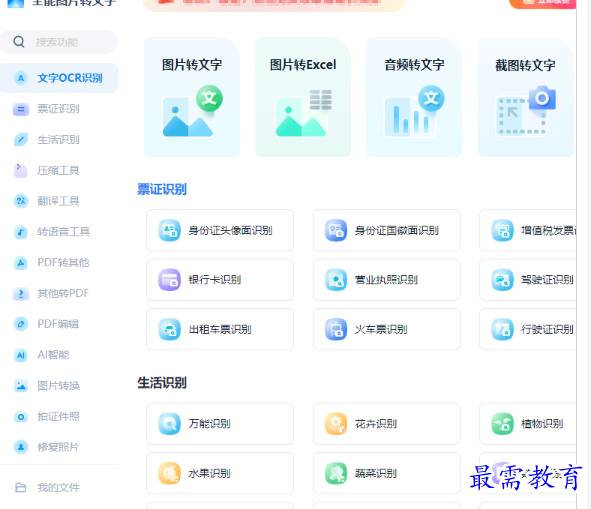Click the 行驶证识别 icon
This screenshot has width=591, height=509.
502,330
